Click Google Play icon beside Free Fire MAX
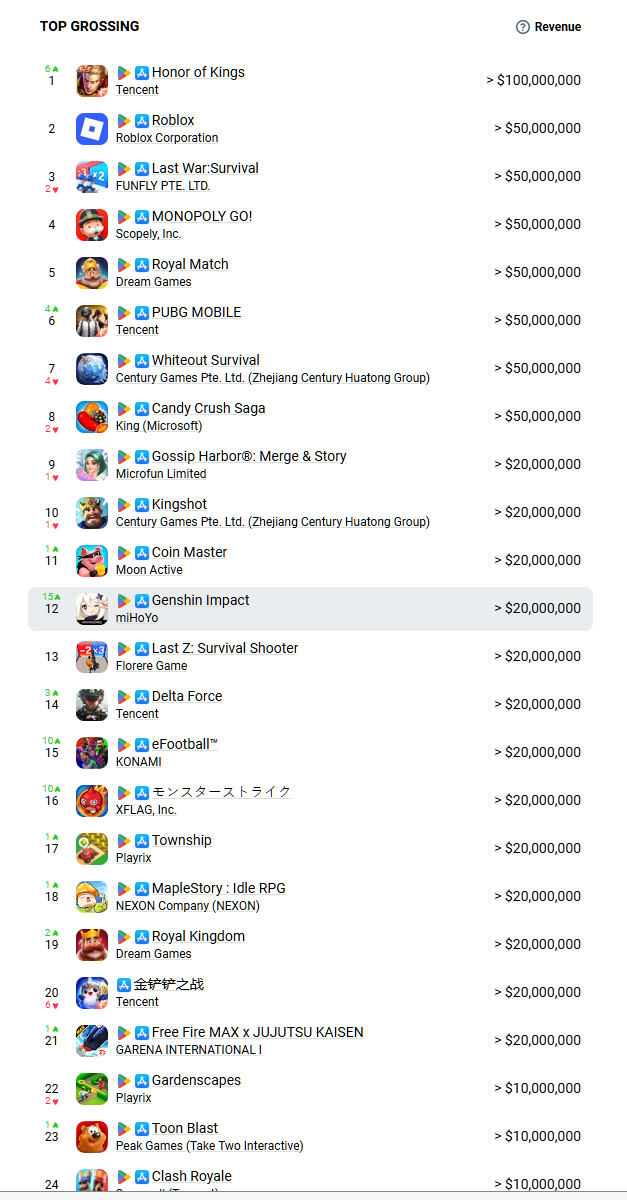Image resolution: width=627 pixels, height=1200 pixels. click(124, 1033)
